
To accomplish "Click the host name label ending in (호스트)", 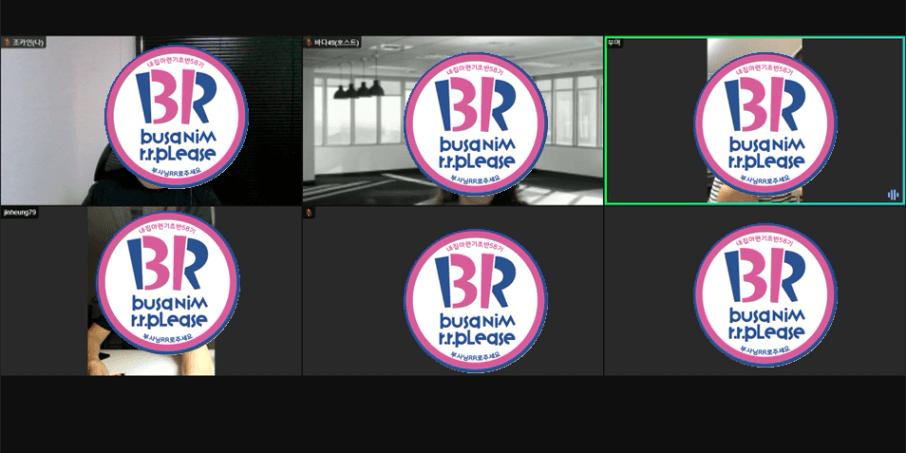I will [336, 42].
